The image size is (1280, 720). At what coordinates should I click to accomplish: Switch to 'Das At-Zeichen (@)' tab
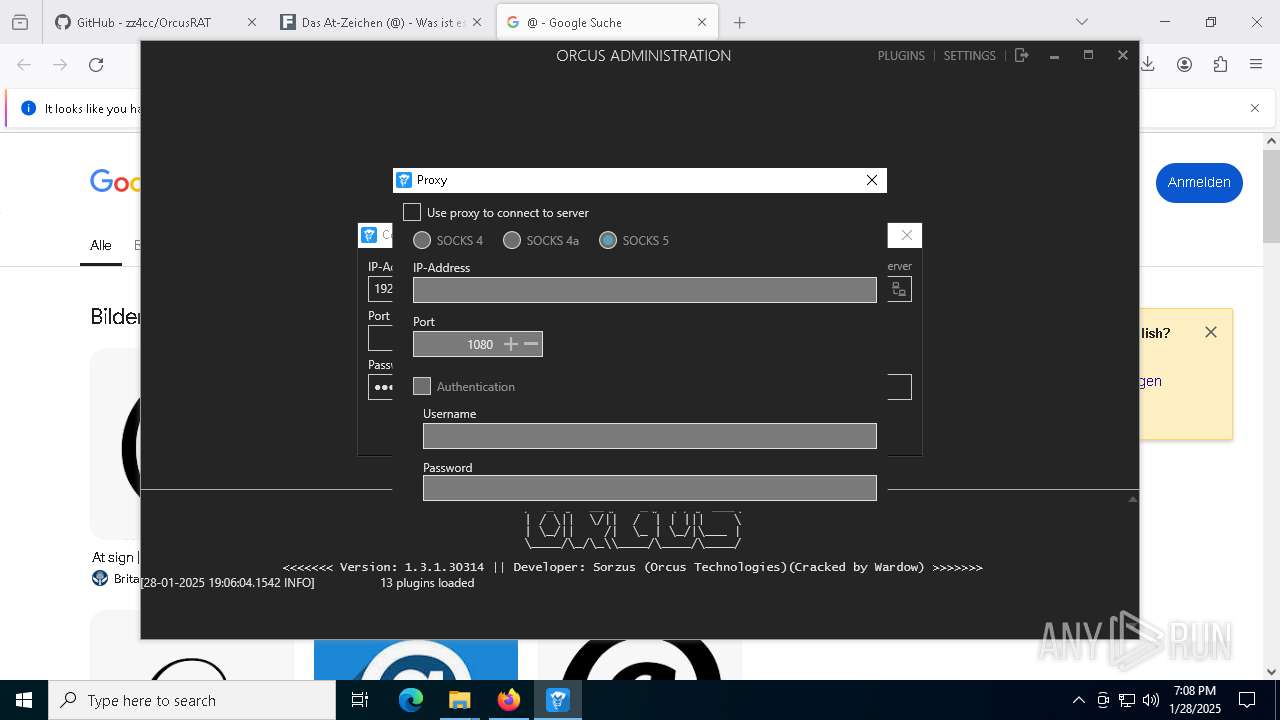382,22
